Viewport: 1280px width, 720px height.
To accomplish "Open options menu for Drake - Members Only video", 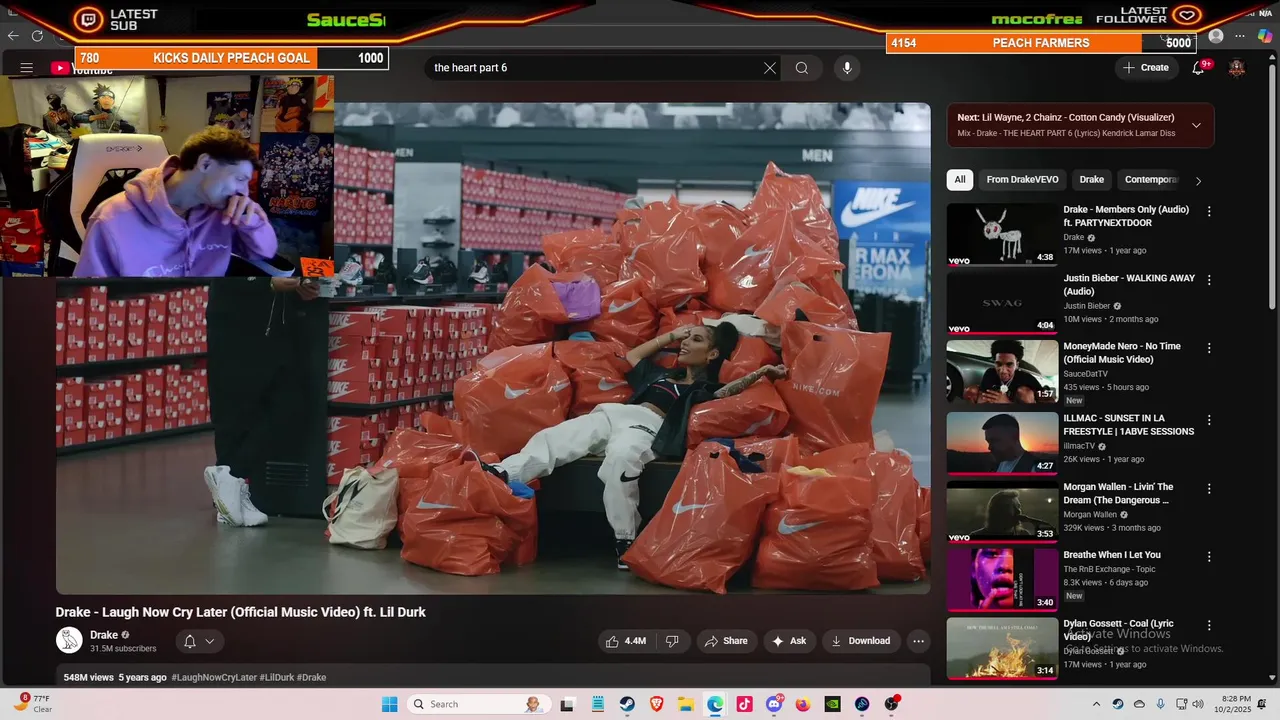I will pyautogui.click(x=1209, y=212).
